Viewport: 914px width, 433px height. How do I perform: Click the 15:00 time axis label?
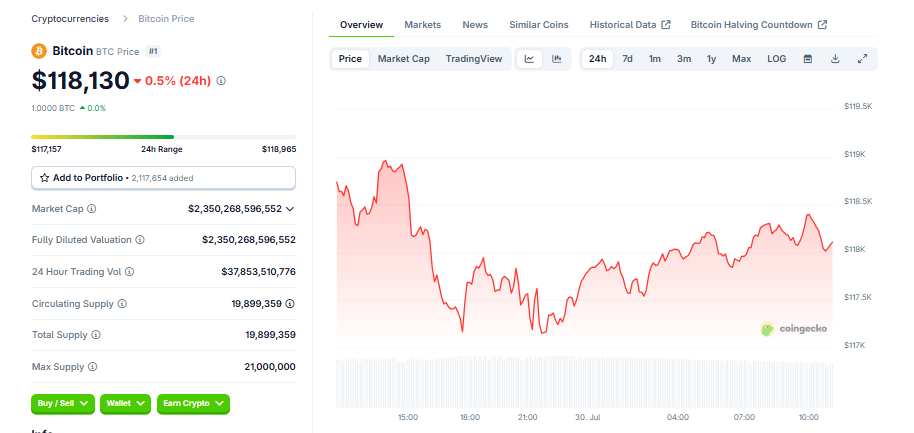408,417
